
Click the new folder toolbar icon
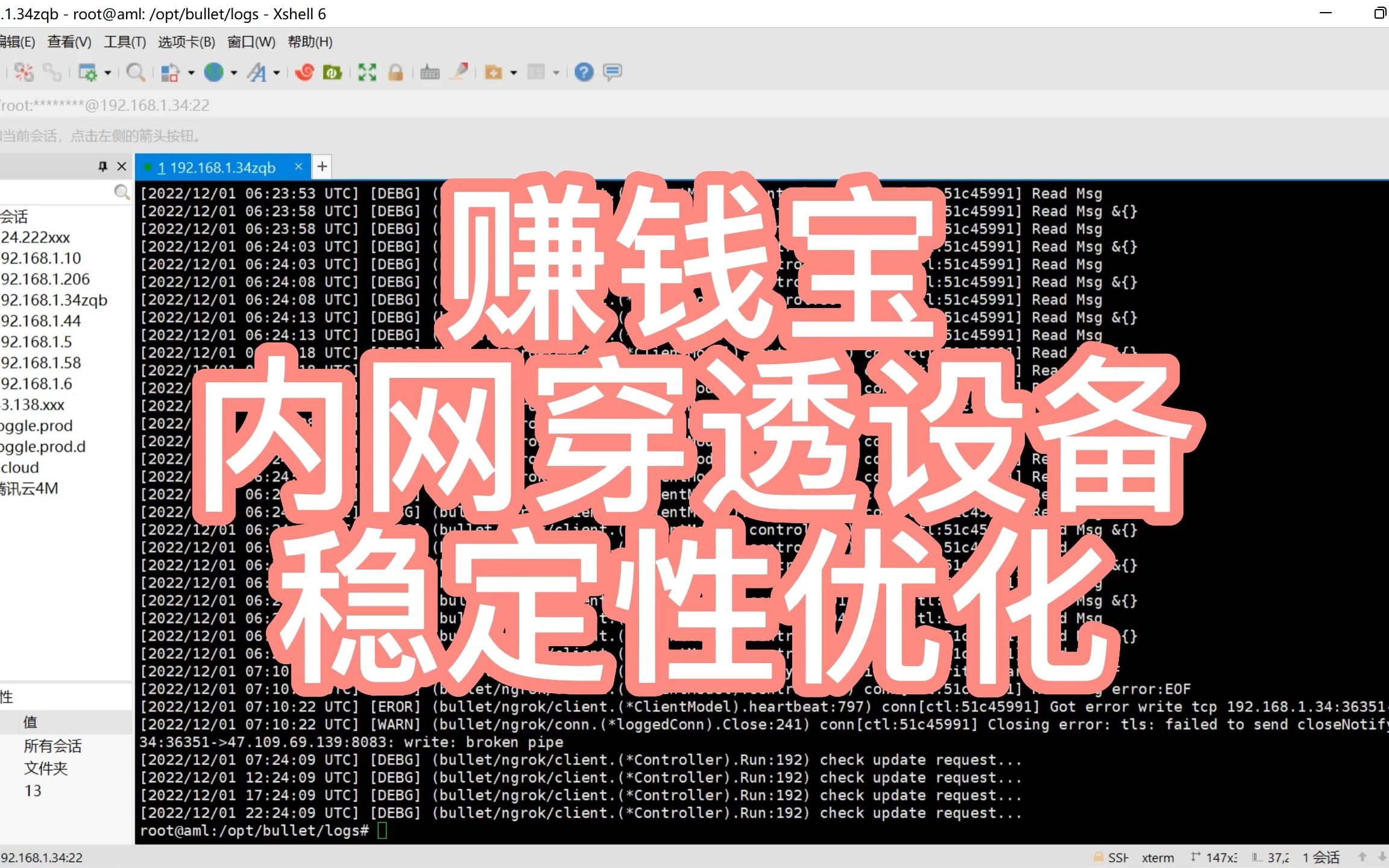(494, 73)
